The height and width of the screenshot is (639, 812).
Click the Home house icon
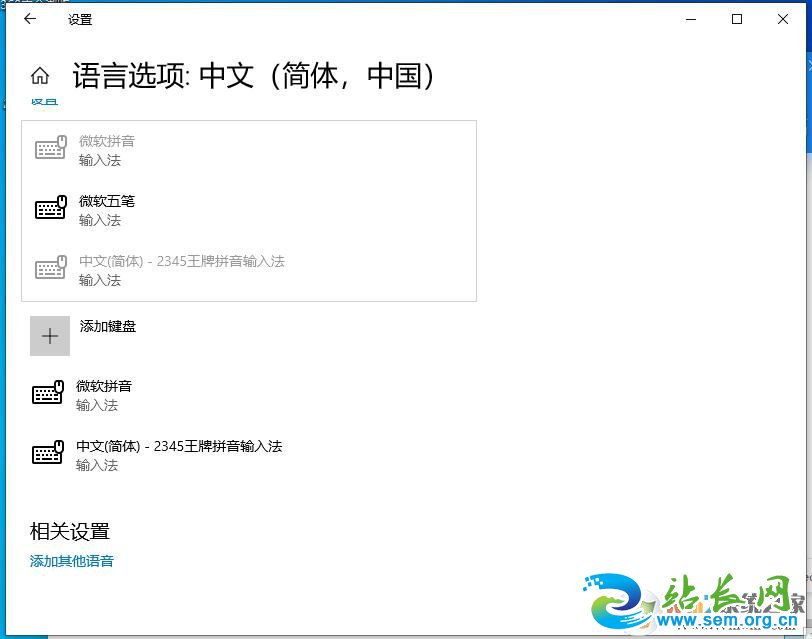(x=41, y=74)
